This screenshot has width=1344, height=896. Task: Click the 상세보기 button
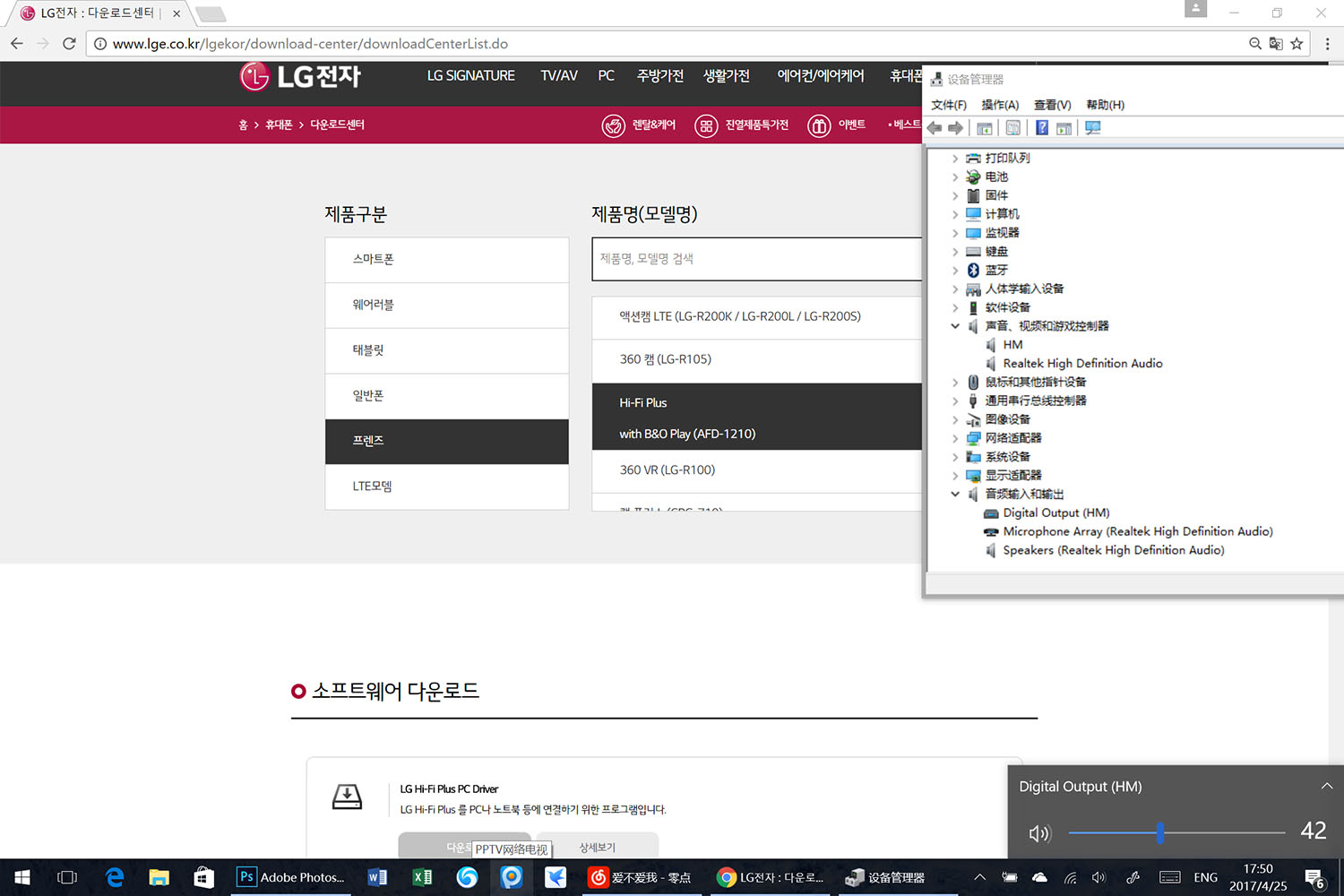click(598, 847)
